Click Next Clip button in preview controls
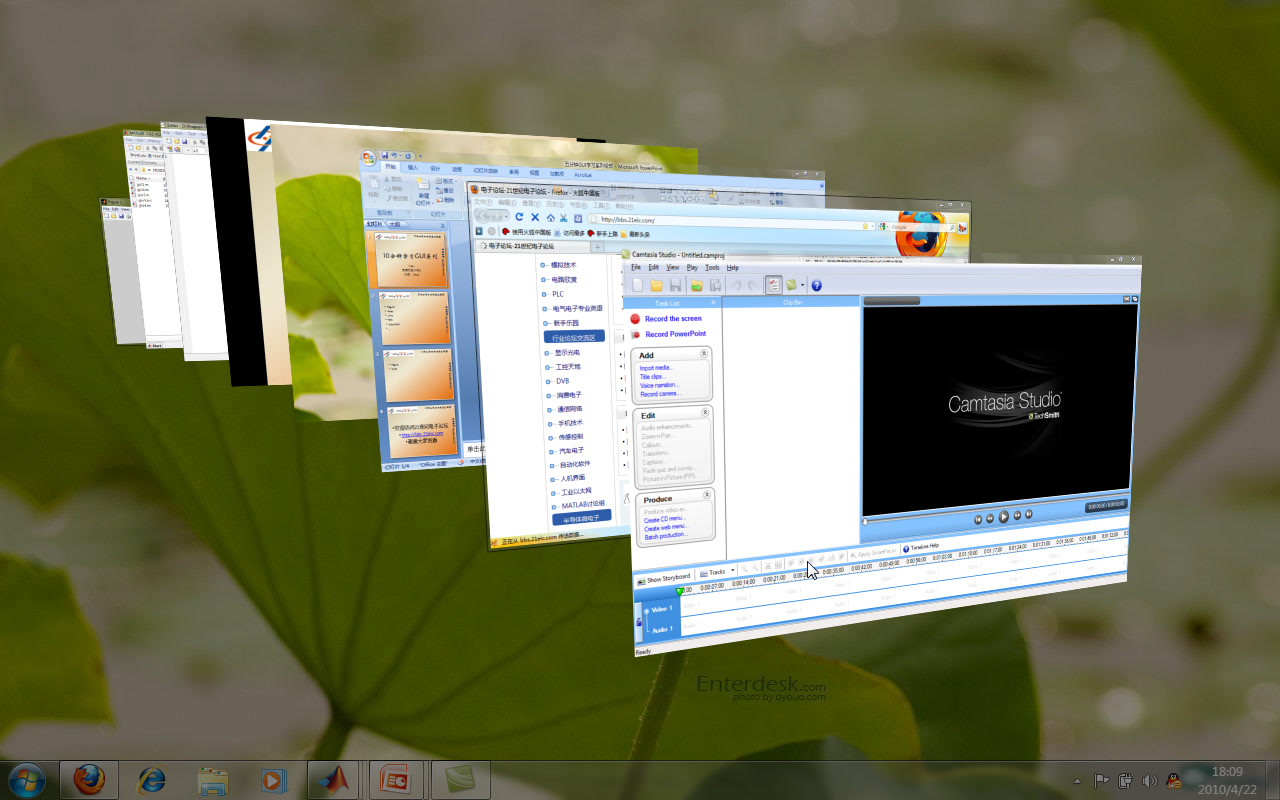This screenshot has height=800, width=1280. click(x=1028, y=515)
